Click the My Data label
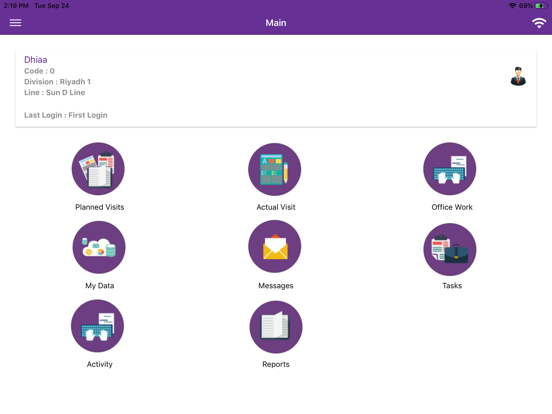Viewport: 552px width, 414px height. pos(100,286)
